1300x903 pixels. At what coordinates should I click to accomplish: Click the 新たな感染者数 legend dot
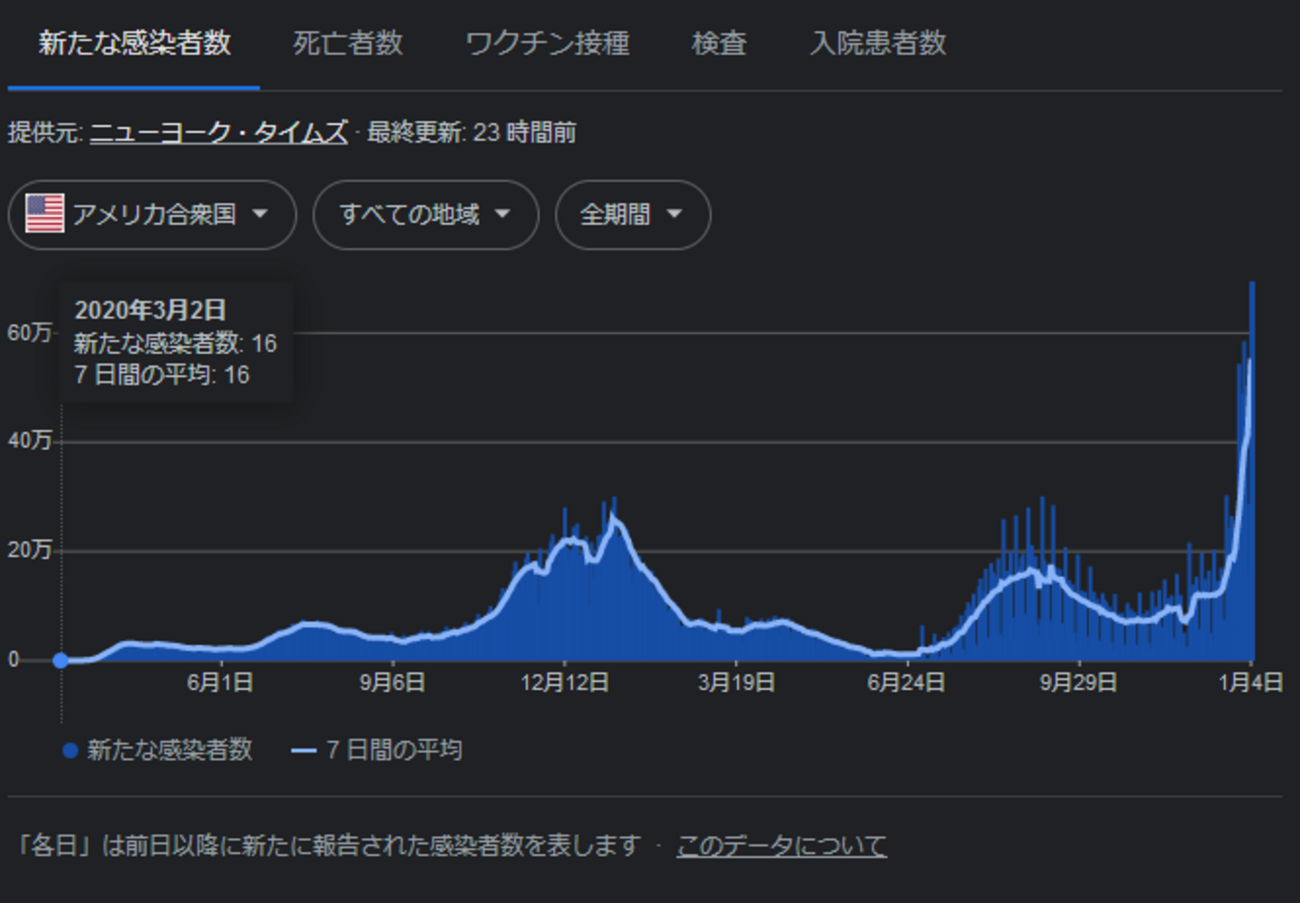click(x=70, y=750)
